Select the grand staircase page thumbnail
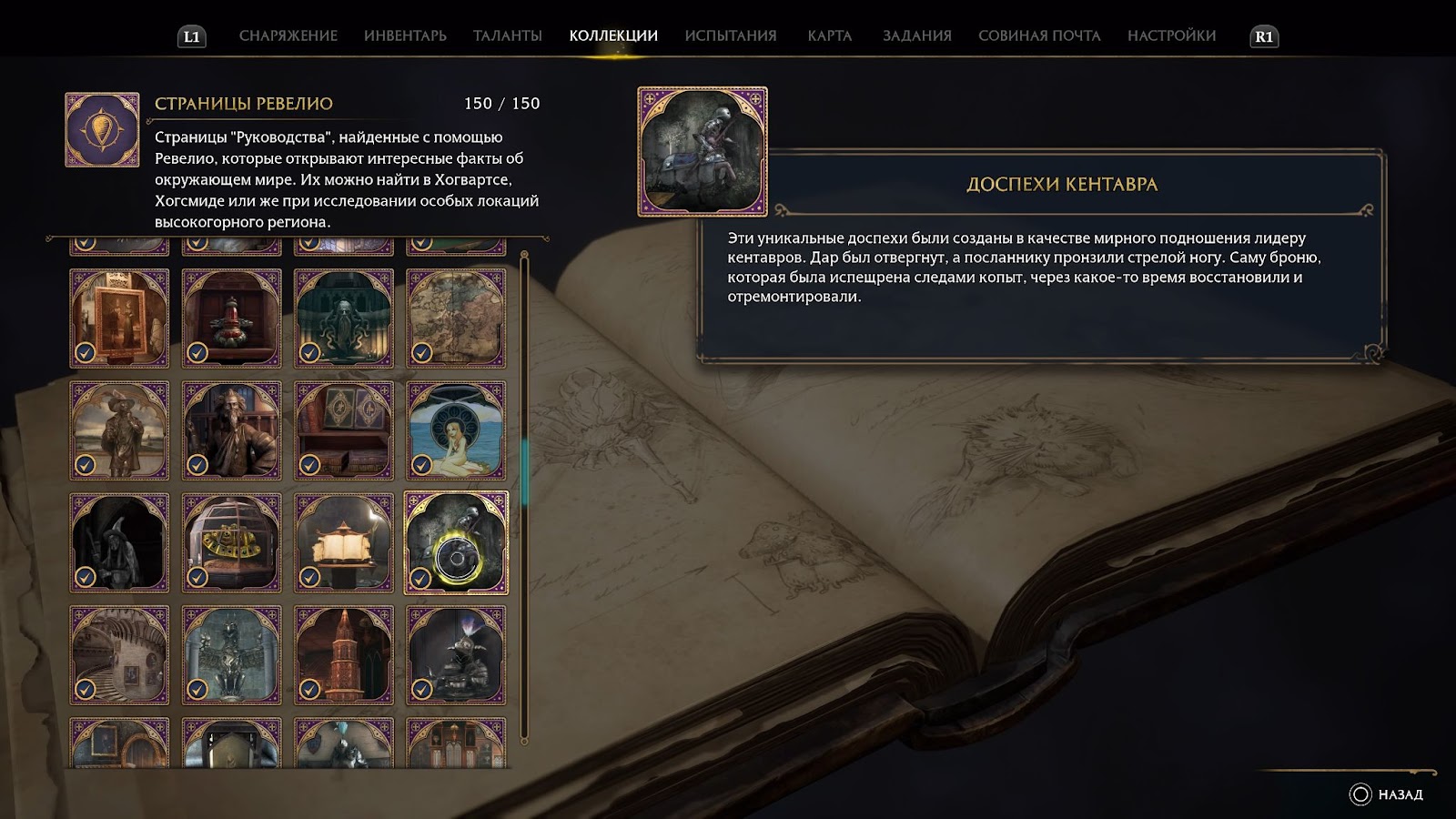This screenshot has height=819, width=1456. pos(119,655)
